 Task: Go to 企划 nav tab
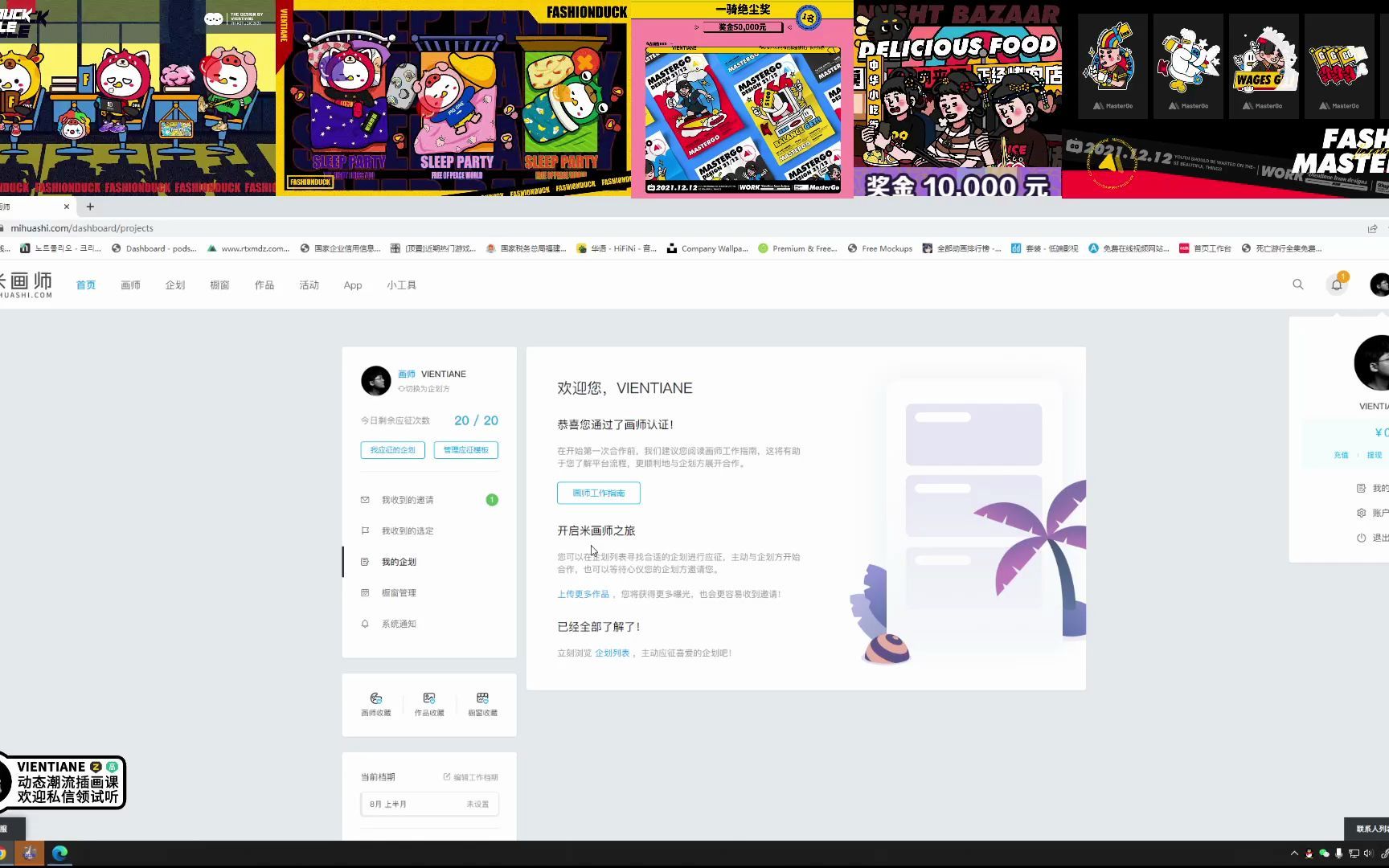[175, 285]
